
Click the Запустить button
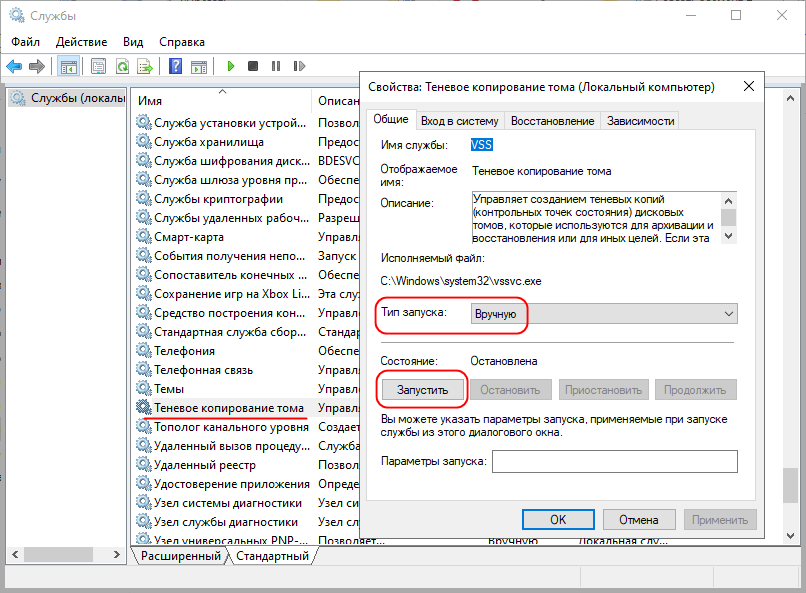click(x=422, y=389)
